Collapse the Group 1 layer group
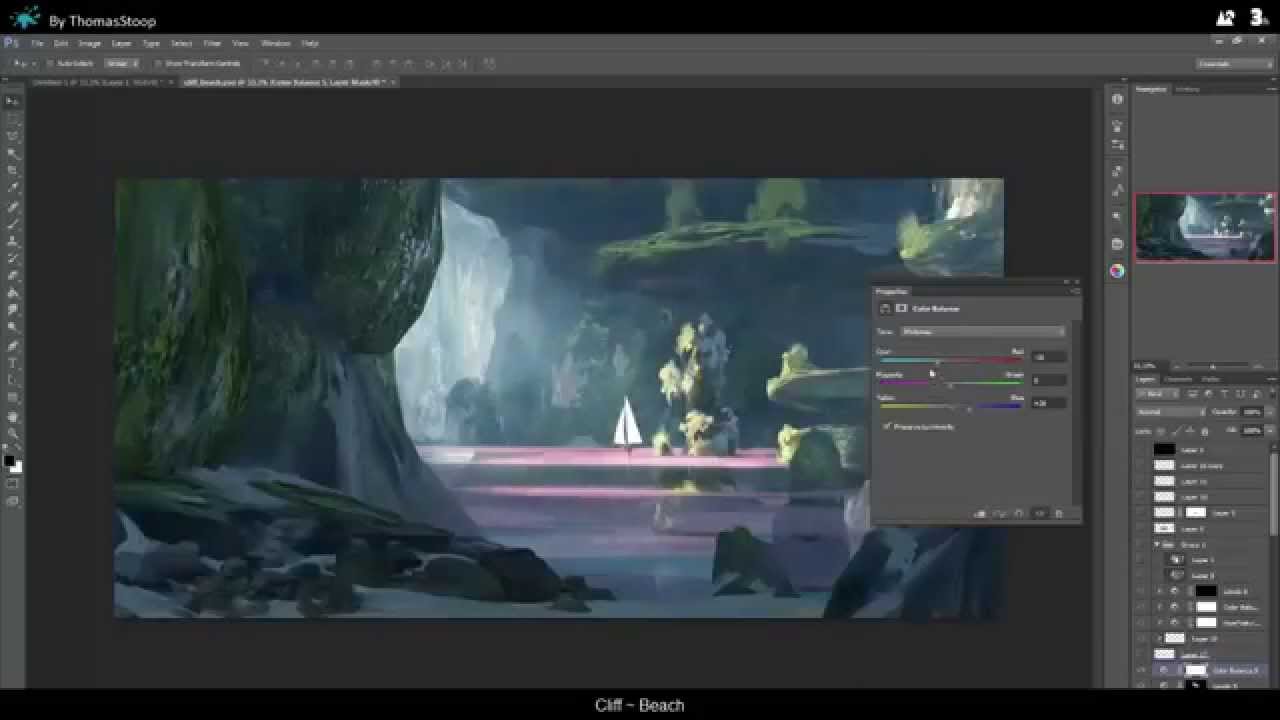Screen dimensions: 1280x720 (x=1158, y=545)
